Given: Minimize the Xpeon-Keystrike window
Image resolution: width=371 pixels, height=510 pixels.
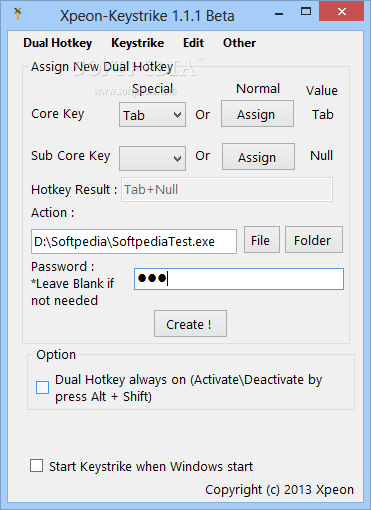Looking at the screenshot, I should (x=279, y=13).
